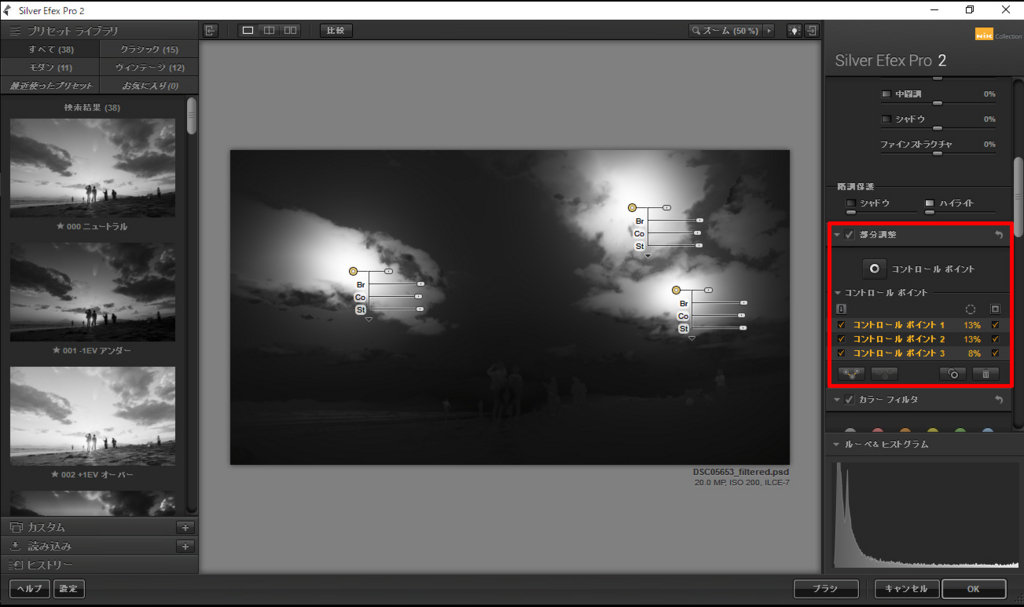Disable the カラーフィルタ section checkbox
Viewport: 1024px width, 607px height.
(x=850, y=399)
